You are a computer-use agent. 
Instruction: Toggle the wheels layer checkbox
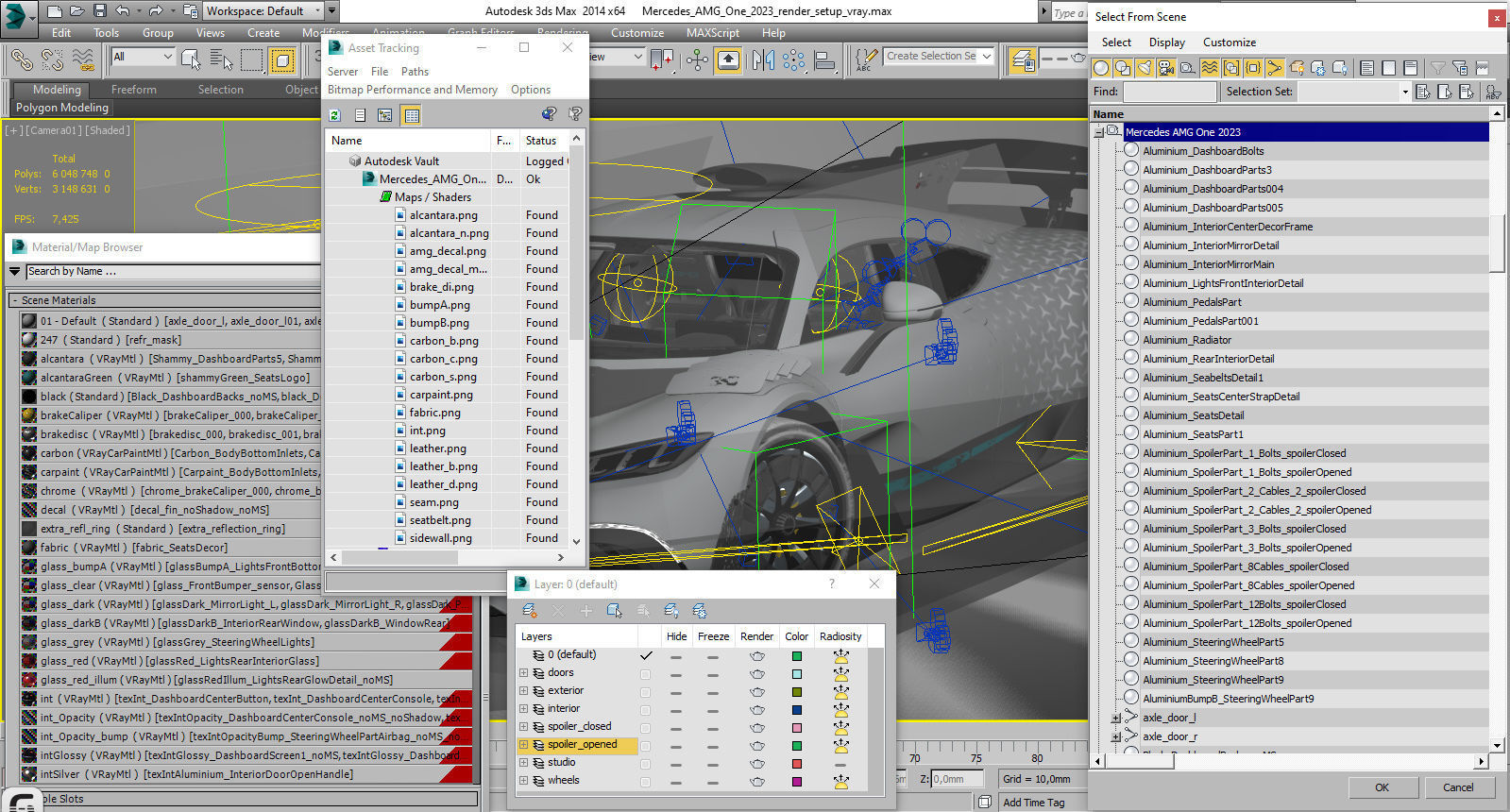point(646,781)
